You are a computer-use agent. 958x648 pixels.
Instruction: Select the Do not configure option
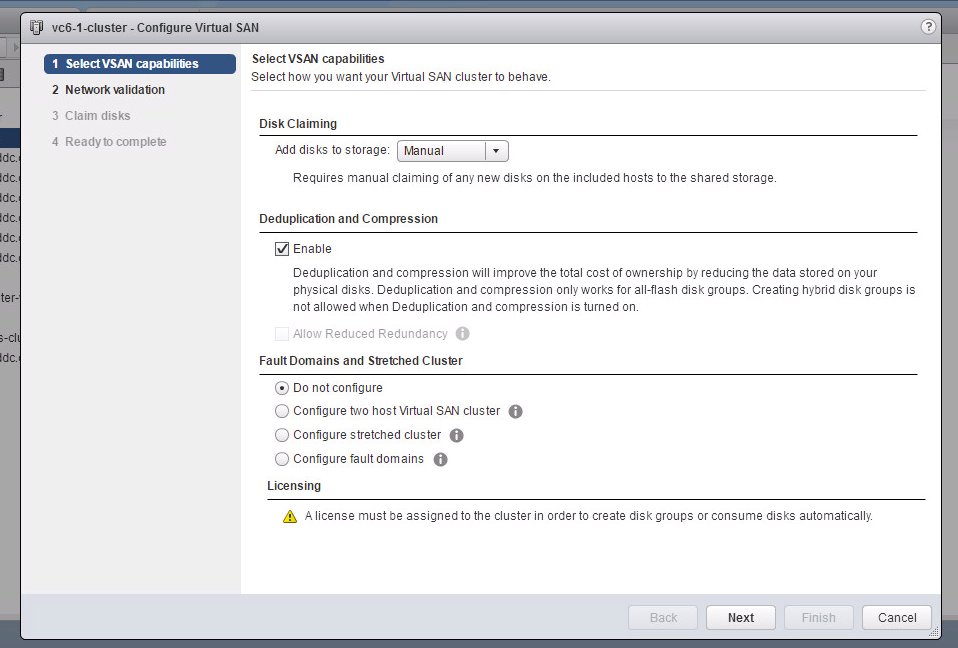pos(282,388)
